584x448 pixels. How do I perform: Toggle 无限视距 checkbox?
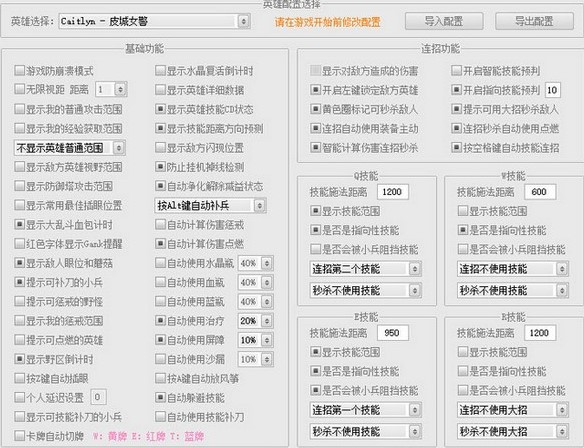click(19, 89)
